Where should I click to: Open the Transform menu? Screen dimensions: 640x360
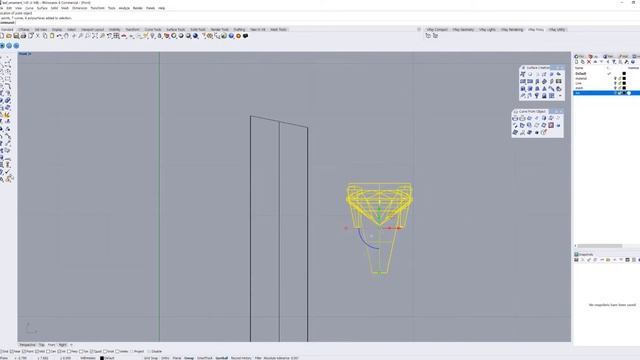[x=98, y=8]
